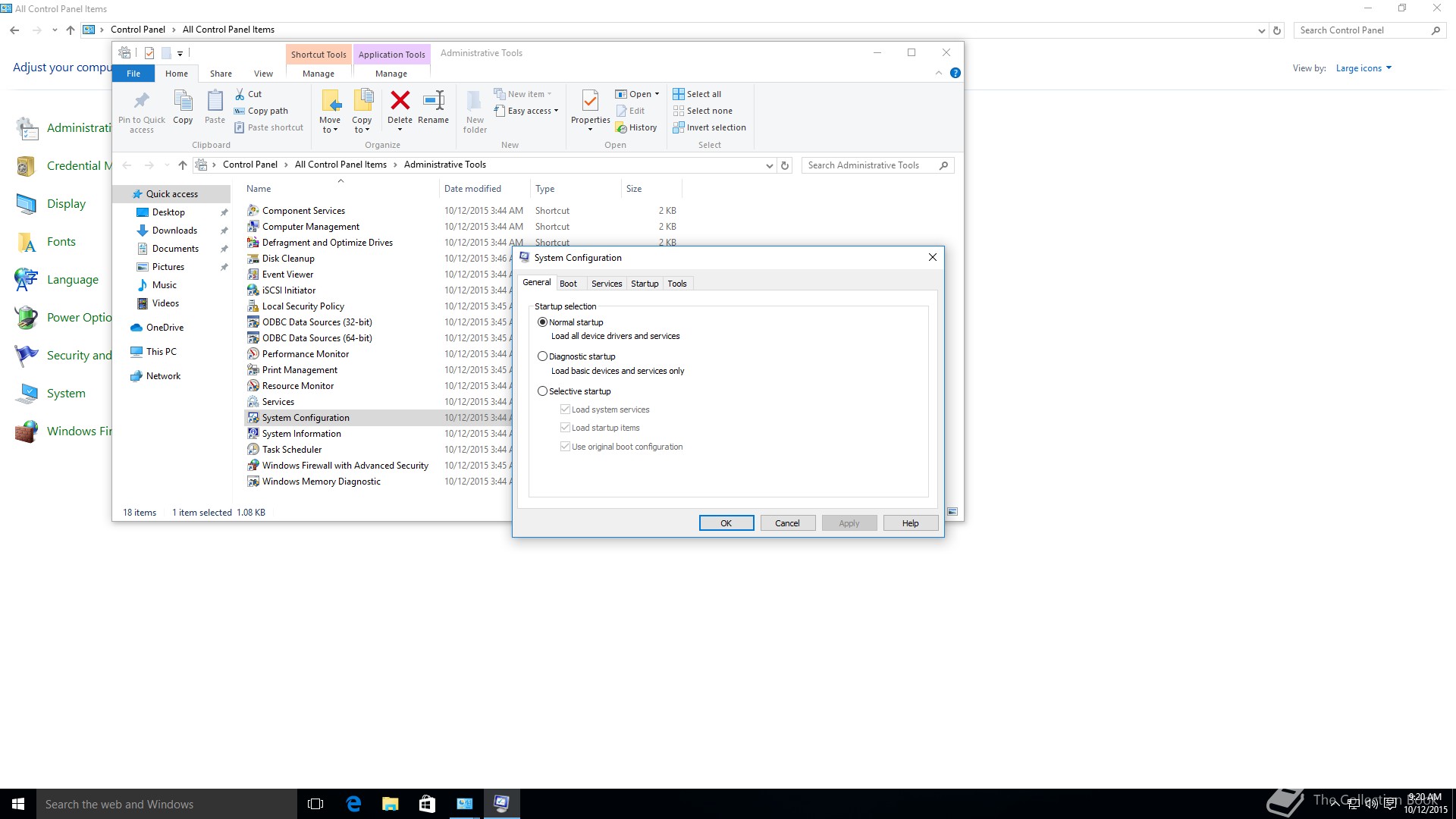This screenshot has height=819, width=1456.
Task: Open Windows Store from the taskbar
Action: click(x=427, y=804)
